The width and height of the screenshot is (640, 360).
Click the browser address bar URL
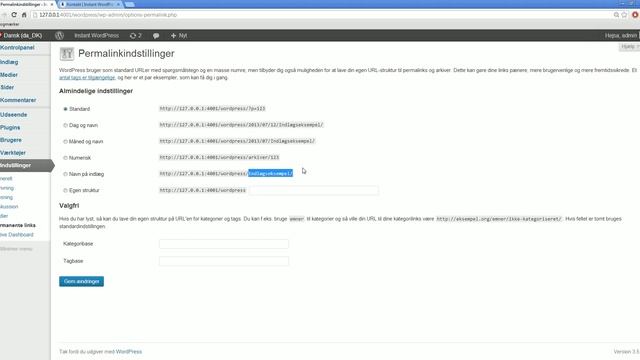tap(108, 15)
